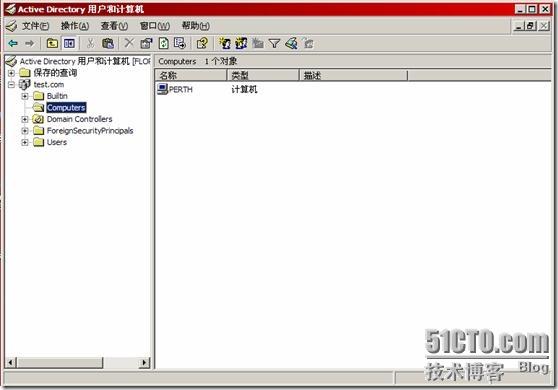Select the ForeignSecurityPrincipals tree item
The width and height of the screenshot is (558, 390).
click(90, 131)
